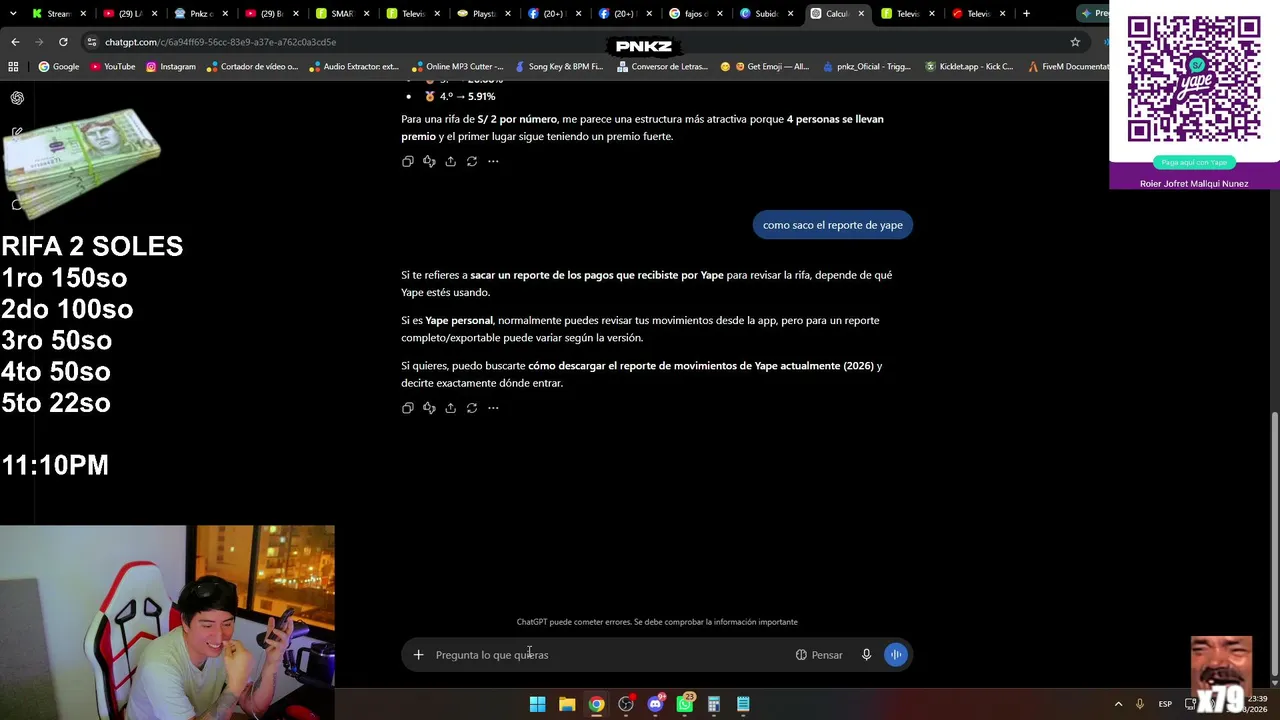View site information for chatgpt.com
Screen dimensions: 1280x720
(92, 42)
